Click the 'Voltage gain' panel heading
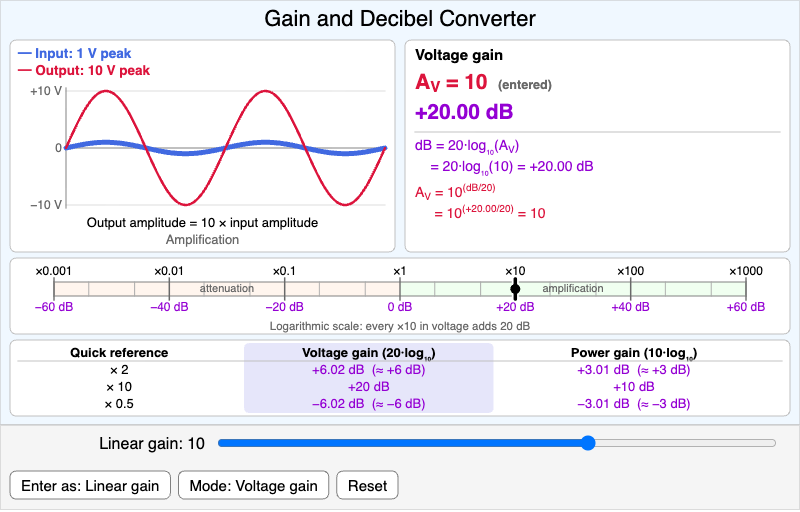 tap(459, 55)
